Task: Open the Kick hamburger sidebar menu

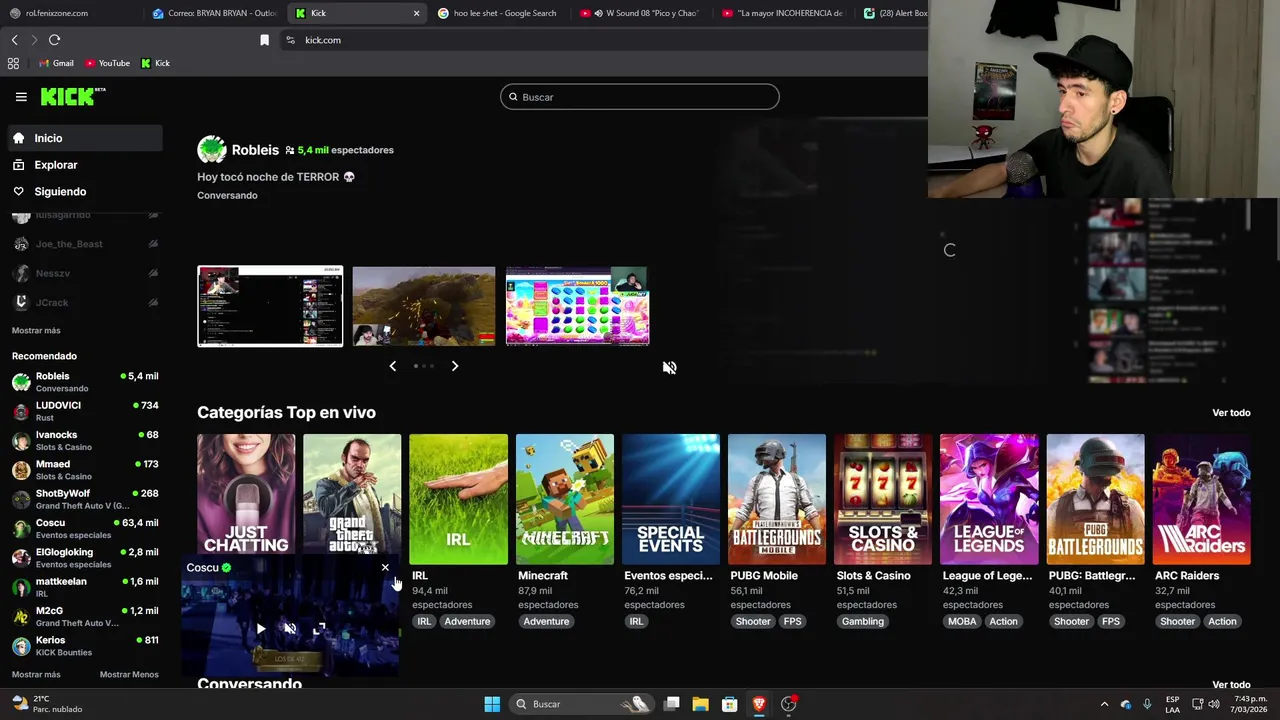Action: click(21, 97)
